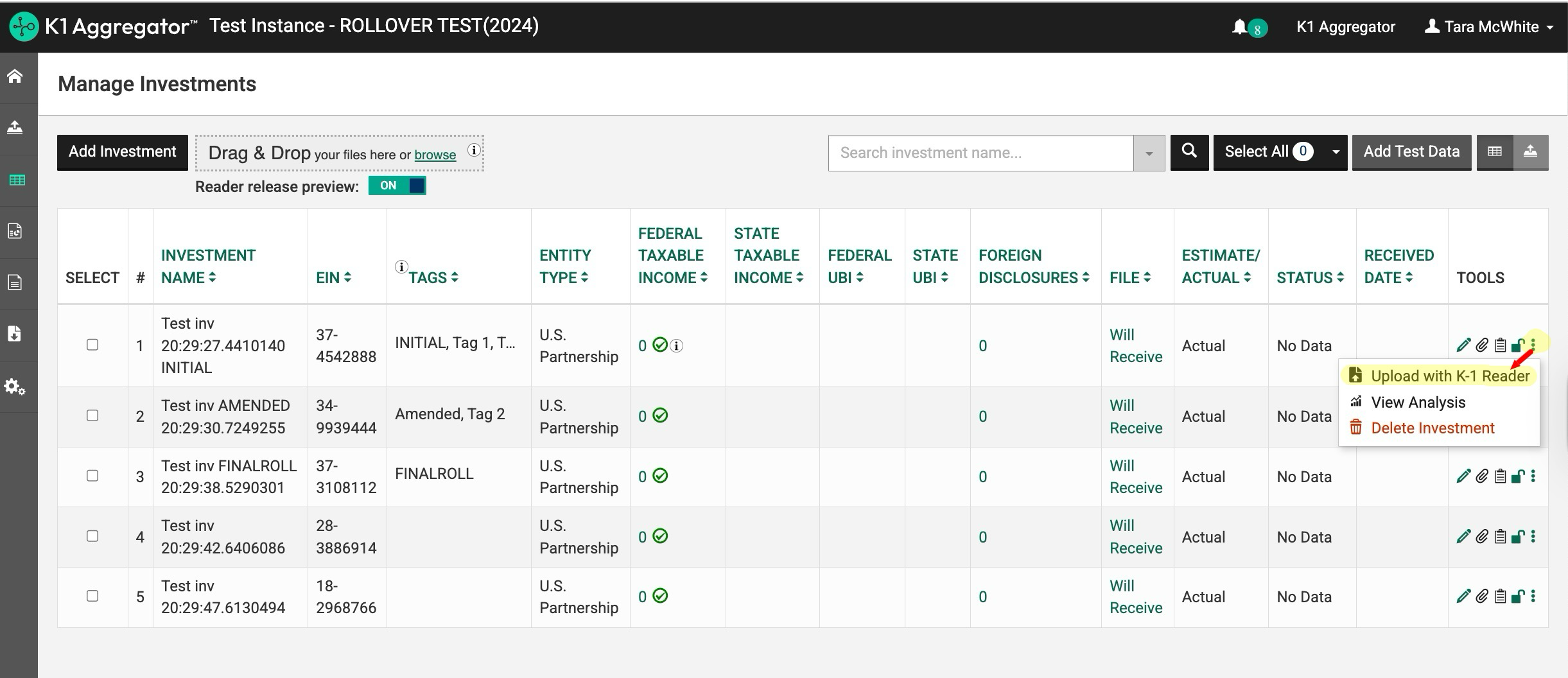Open three-dot menu for row 3

point(1533,476)
